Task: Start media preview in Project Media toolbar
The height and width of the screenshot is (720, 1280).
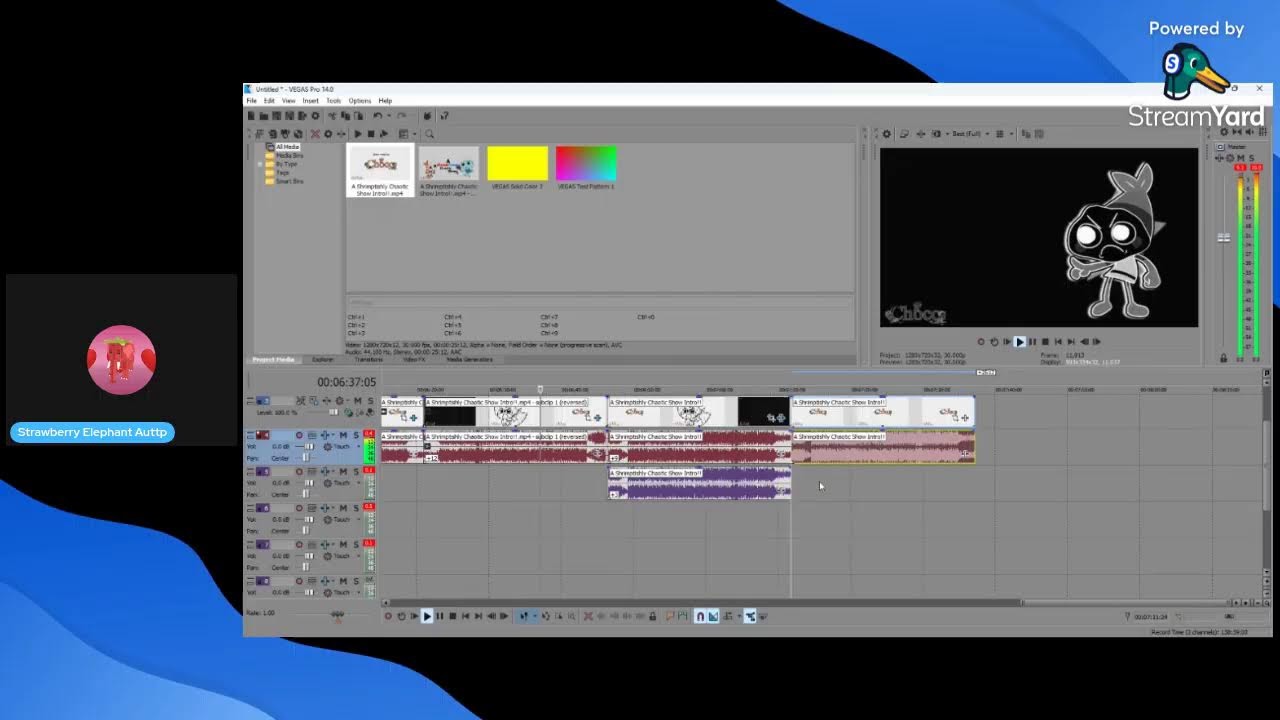Action: pyautogui.click(x=357, y=134)
